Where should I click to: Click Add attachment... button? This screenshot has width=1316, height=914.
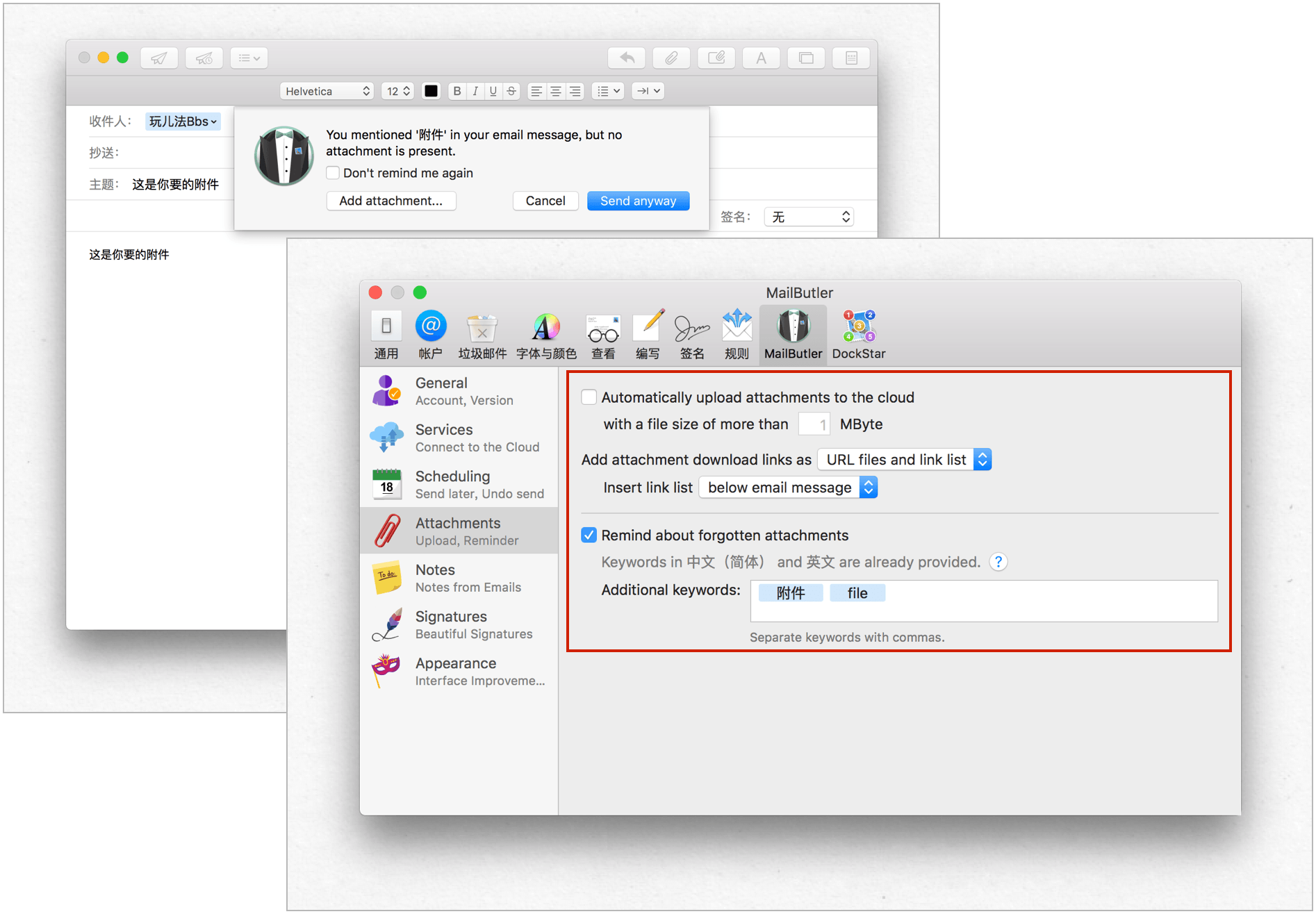click(x=391, y=201)
